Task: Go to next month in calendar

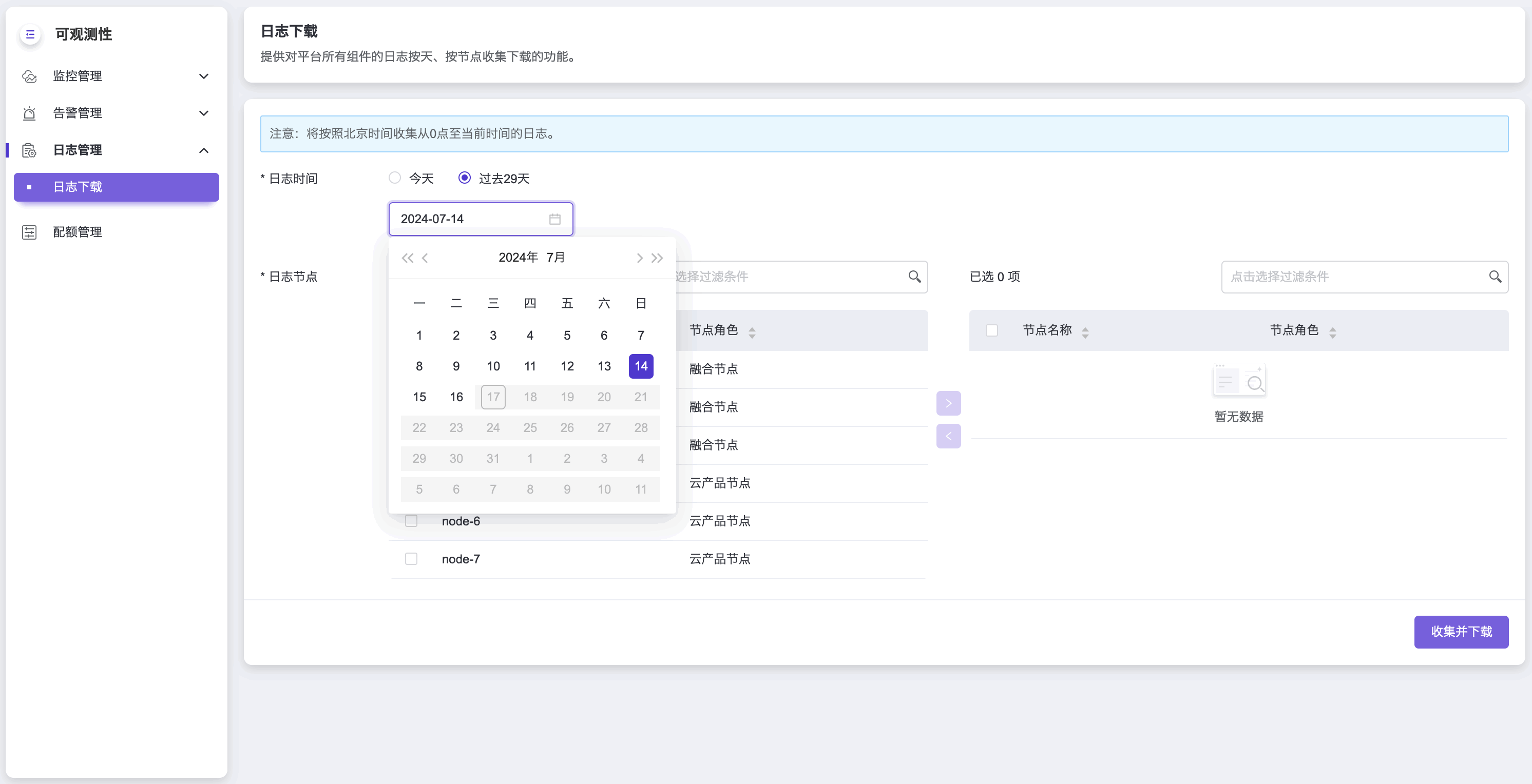Action: [639, 258]
